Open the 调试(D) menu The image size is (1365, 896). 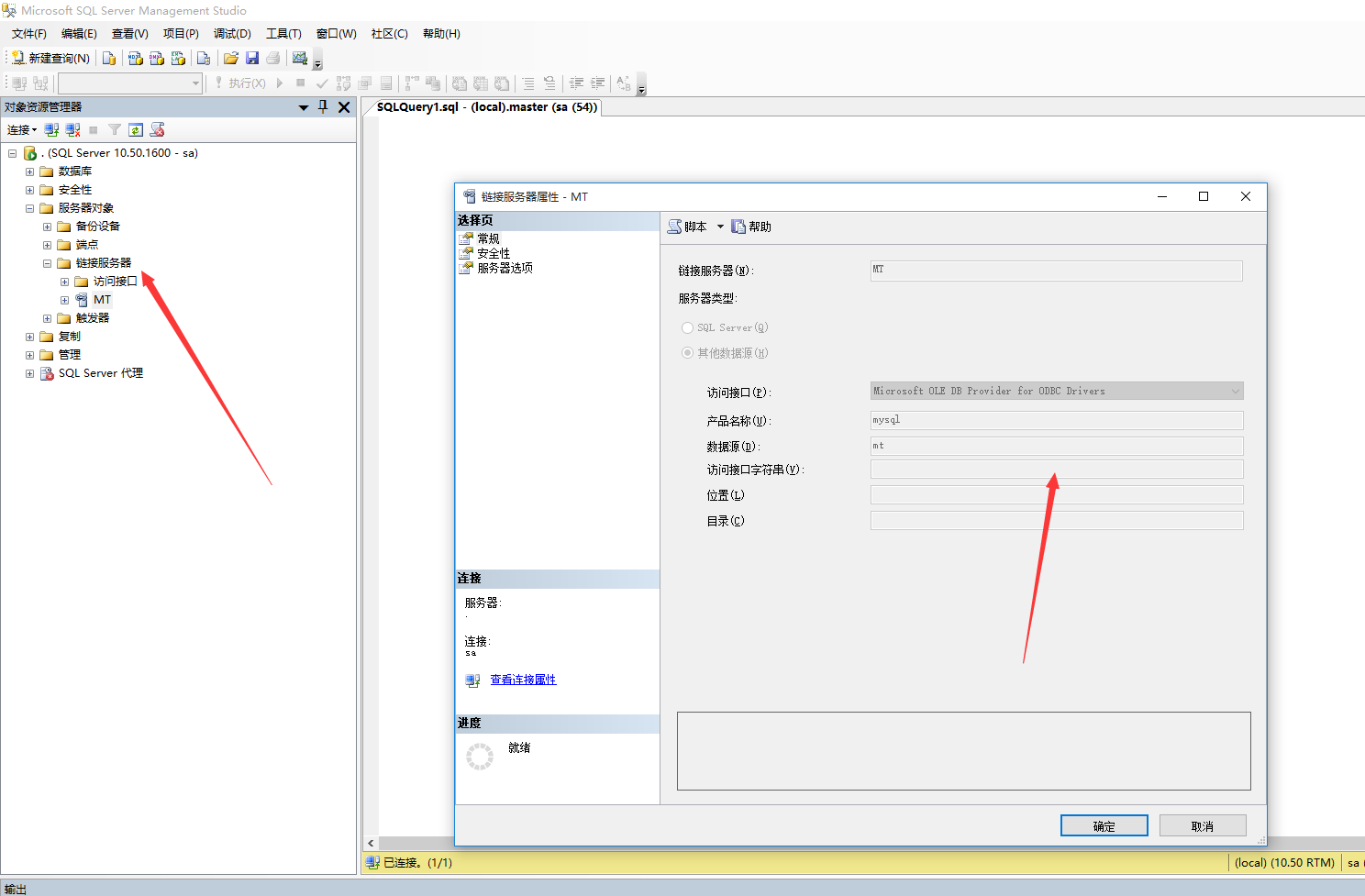[232, 34]
